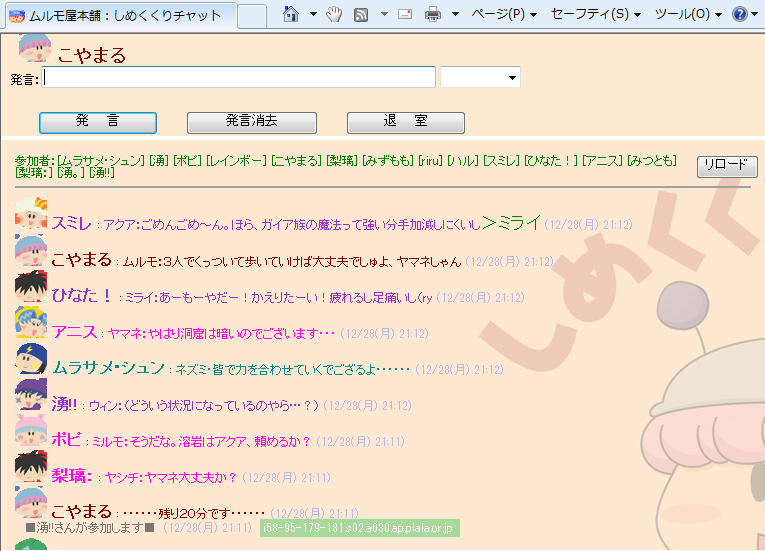765x551 pixels.
Task: Expand the Help icon dropdown arrow
Action: [754, 15]
